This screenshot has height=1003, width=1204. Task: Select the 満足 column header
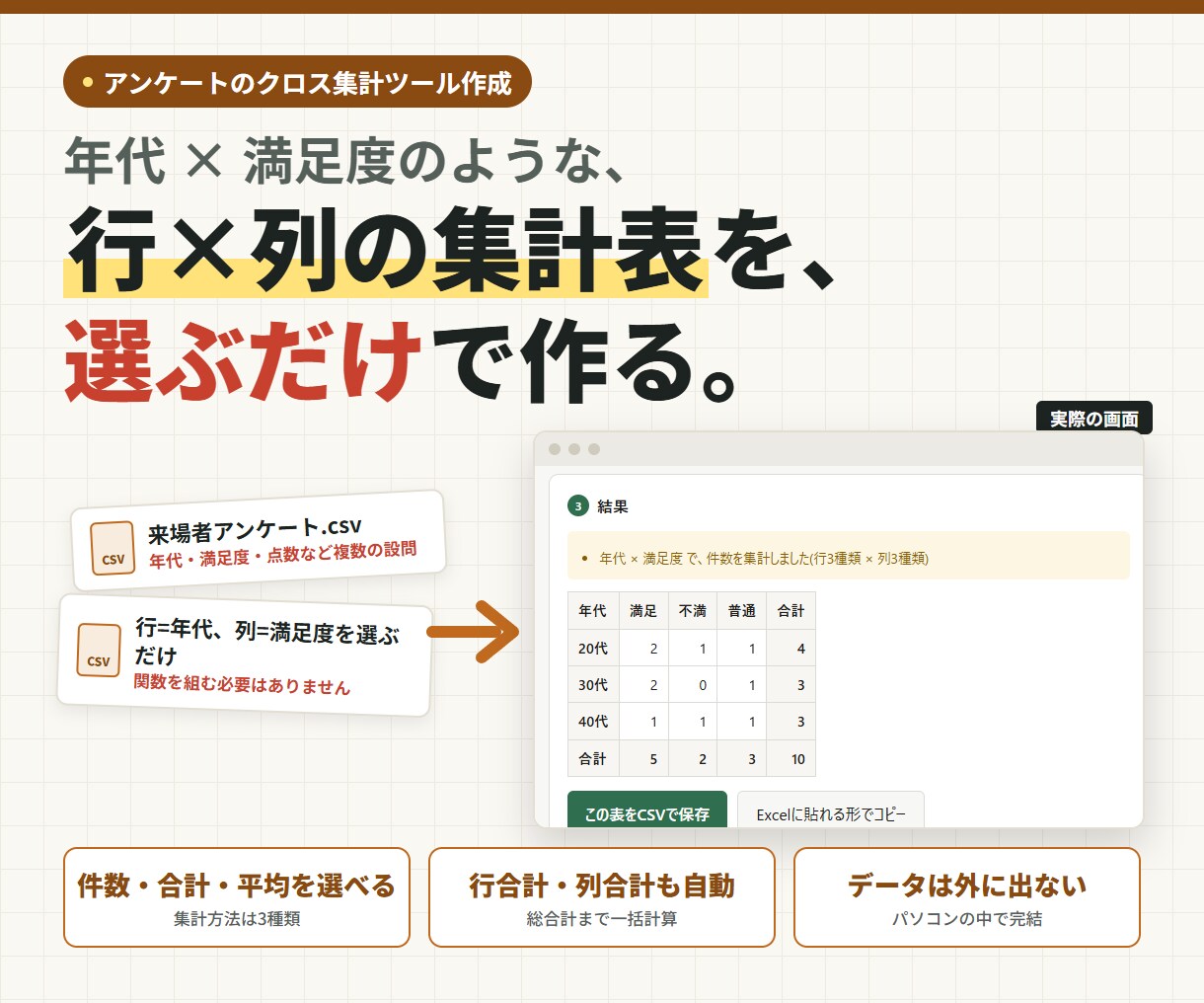tap(643, 611)
